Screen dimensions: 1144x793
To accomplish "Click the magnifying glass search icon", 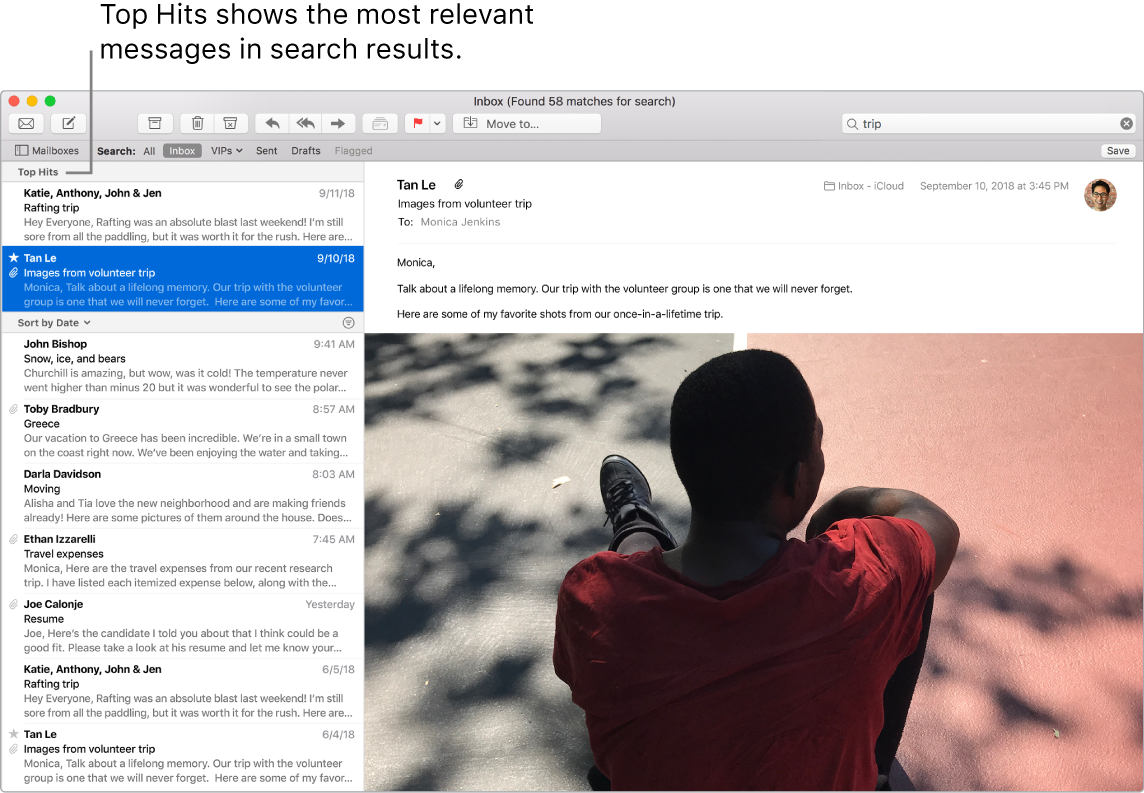I will click(x=851, y=124).
